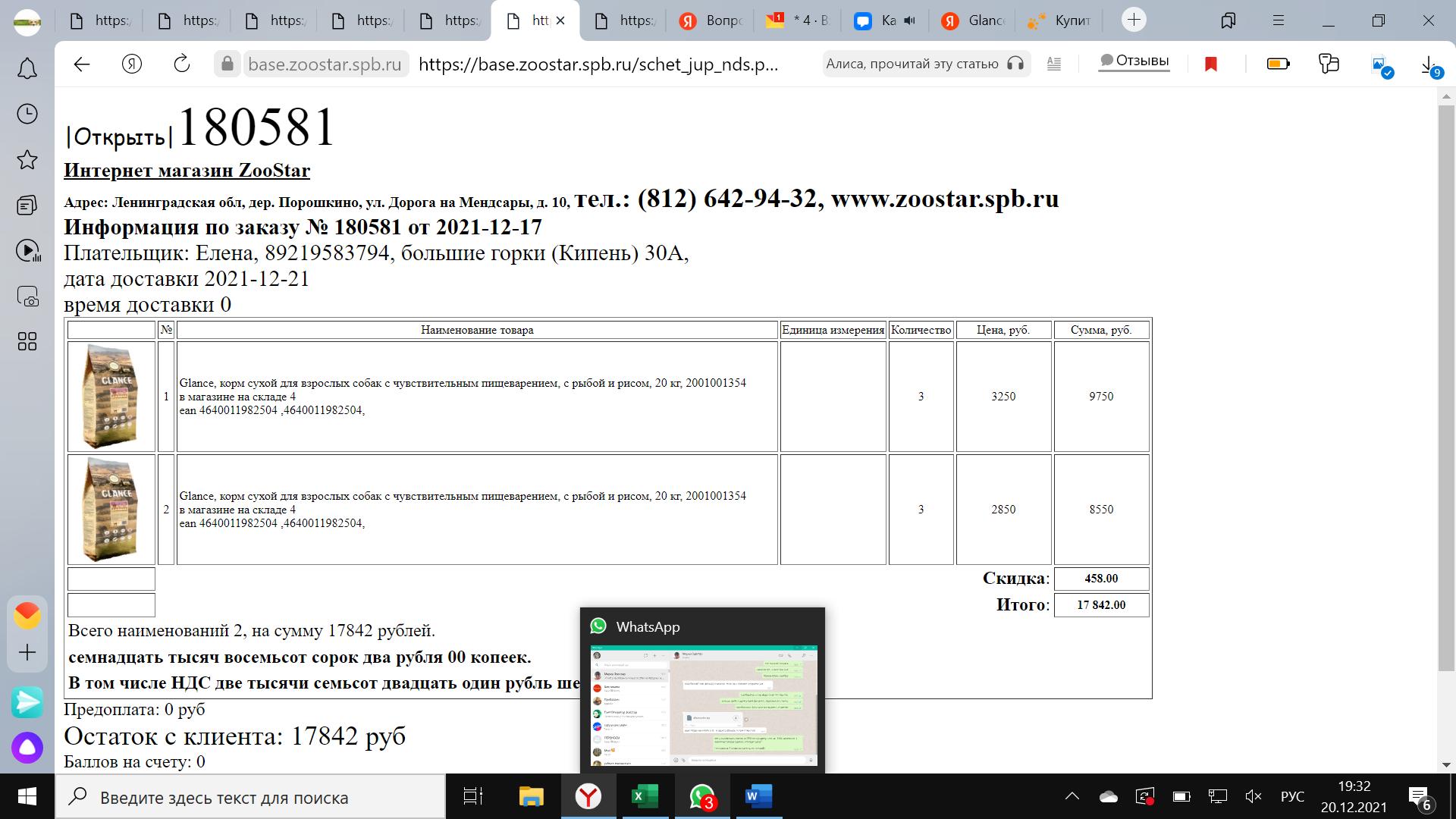Screen dimensions: 1456x819
Task: Select discount value 458.00
Action: point(1101,579)
